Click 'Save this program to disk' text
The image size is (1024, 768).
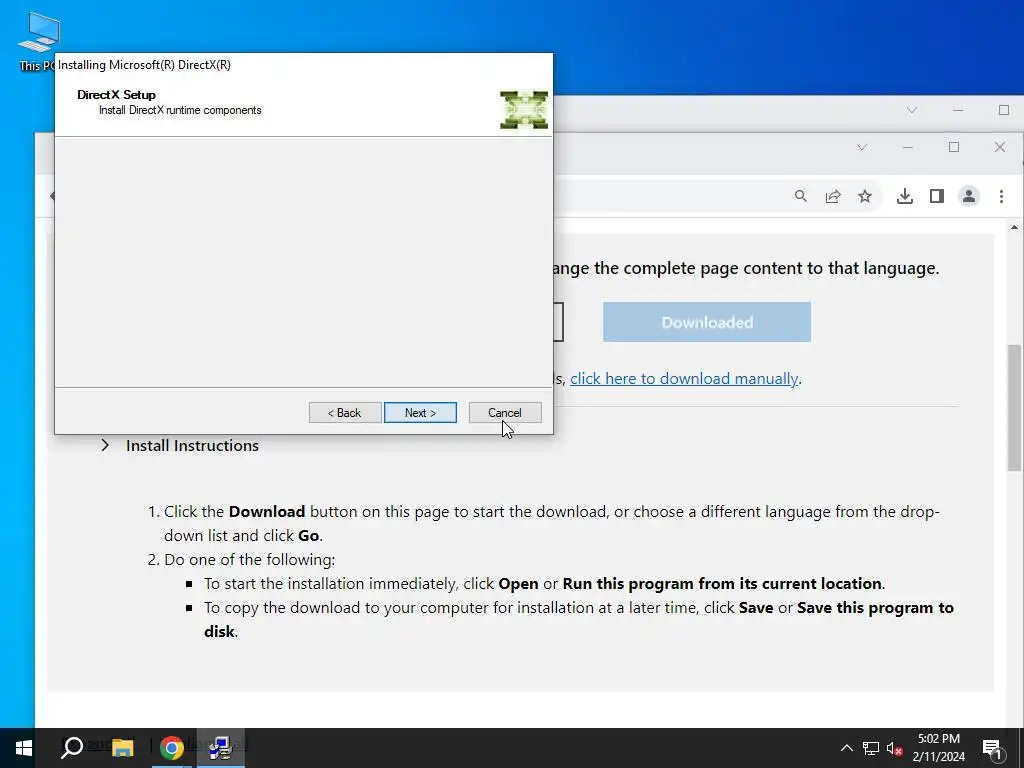[579, 619]
